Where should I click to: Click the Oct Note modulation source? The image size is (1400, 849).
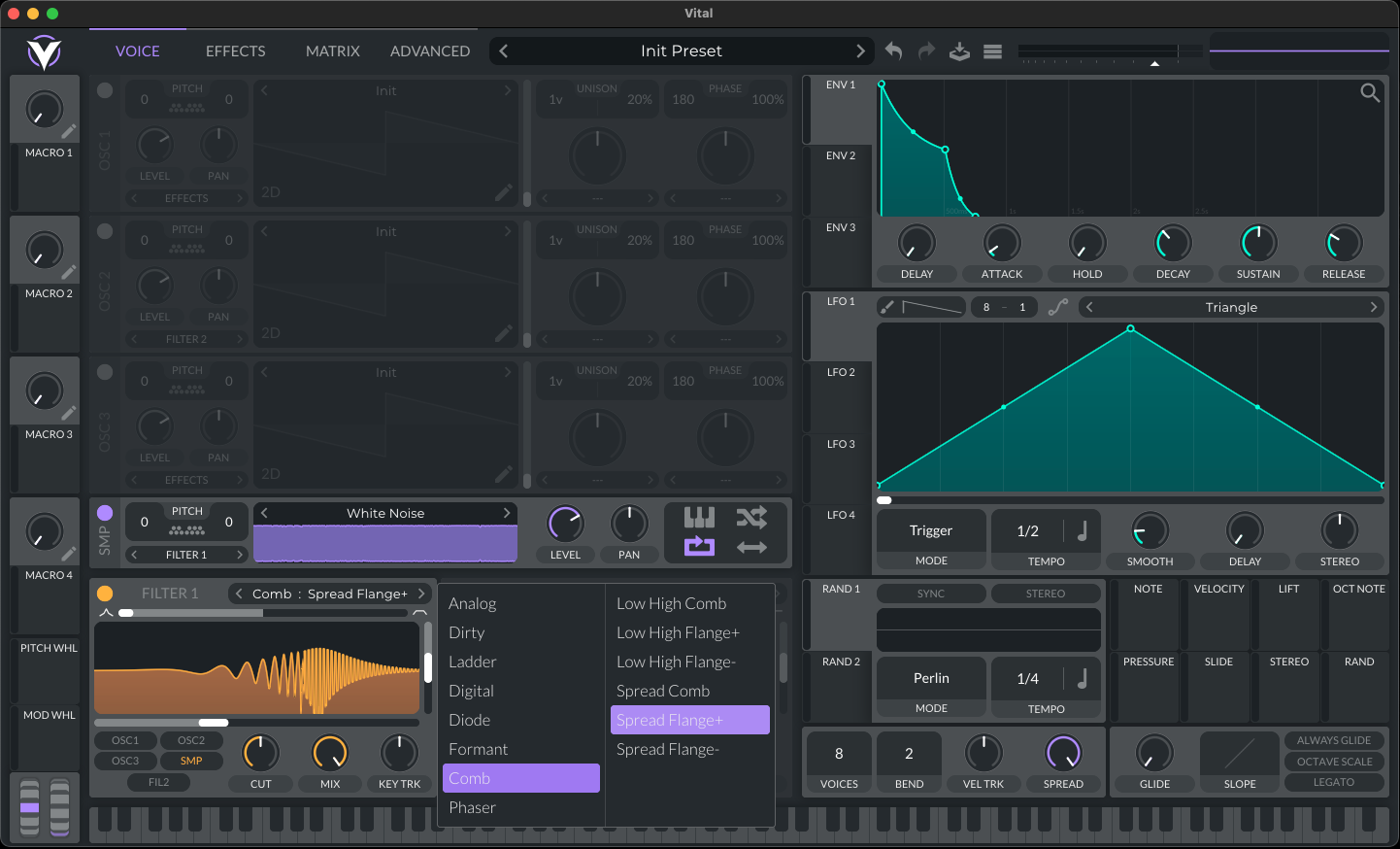[1358, 589]
